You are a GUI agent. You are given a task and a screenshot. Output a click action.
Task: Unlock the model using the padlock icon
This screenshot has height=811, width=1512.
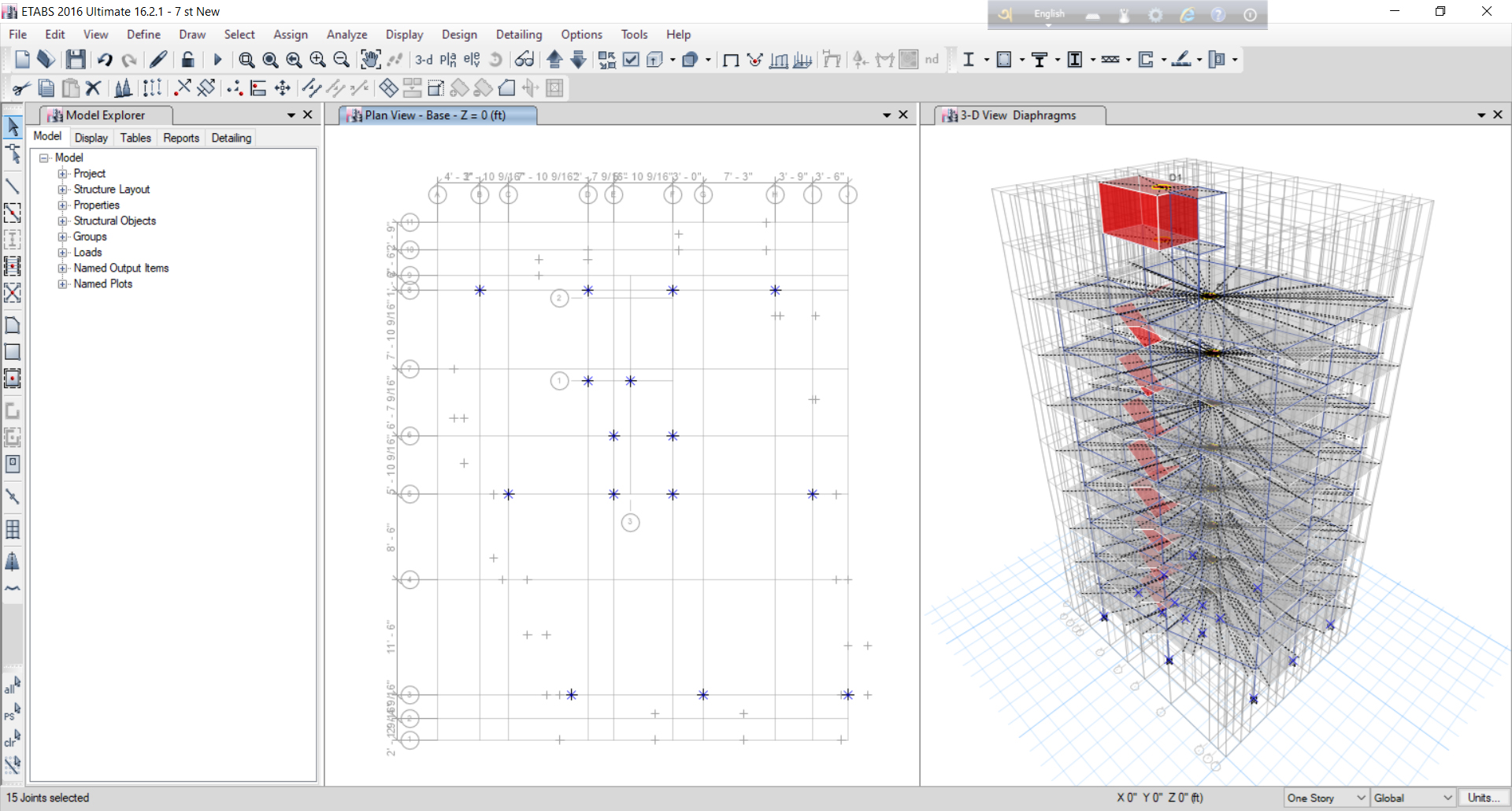pos(187,60)
